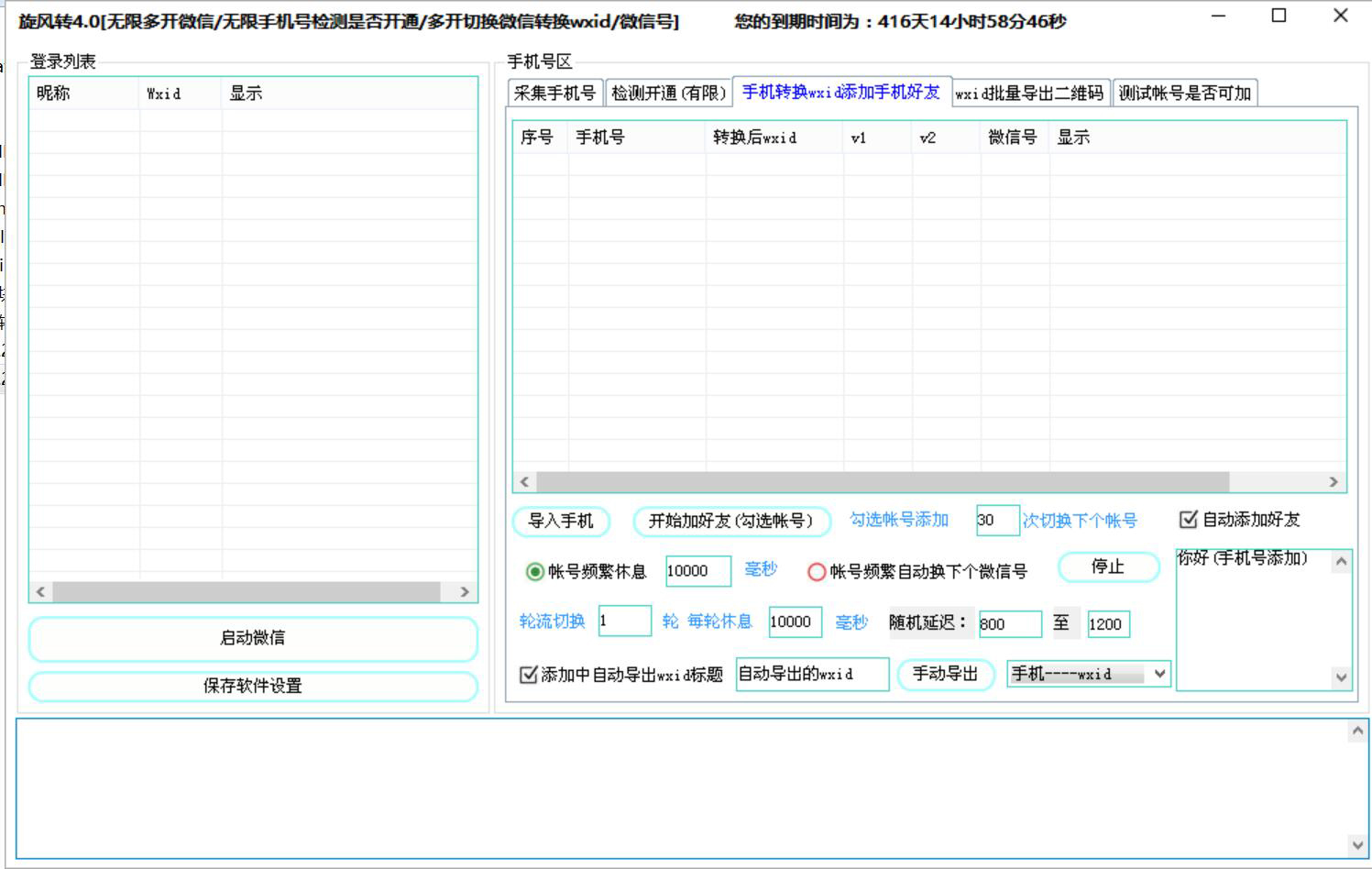Open the wxid批量导出二维码 tab
Screen dimensions: 1372x869
[1030, 93]
